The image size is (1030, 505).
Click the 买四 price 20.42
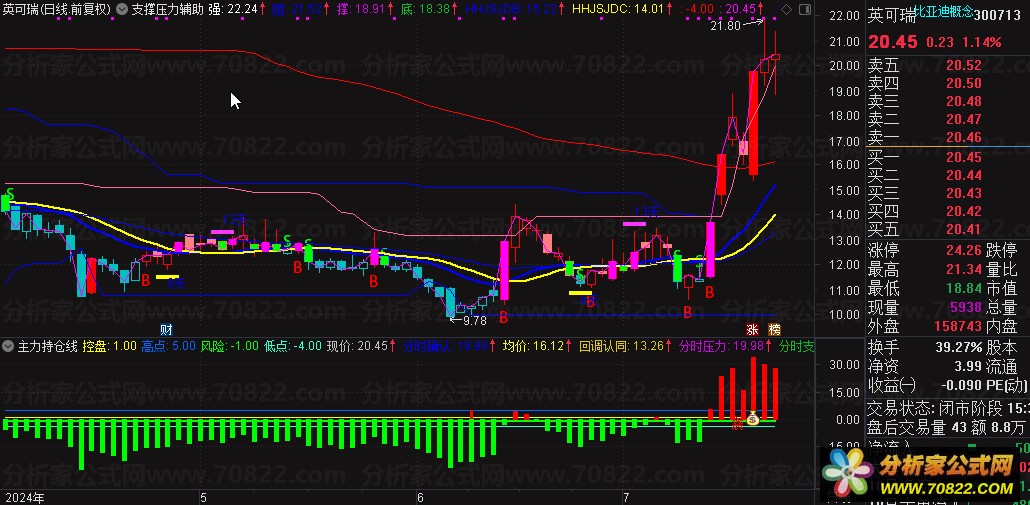[x=964, y=211]
